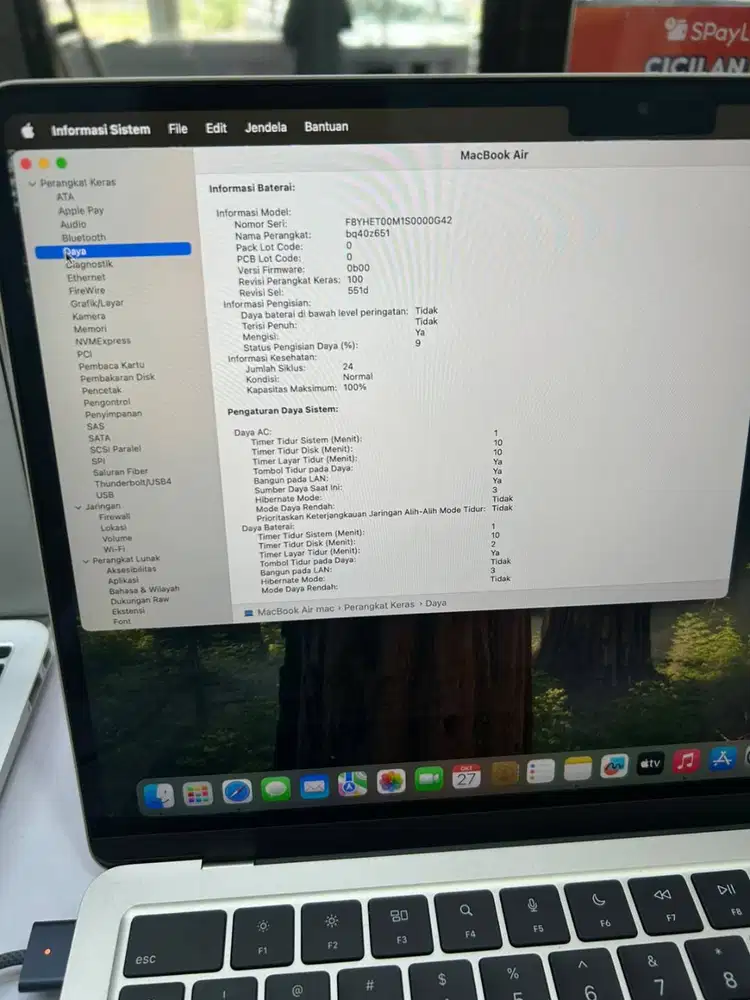Select Wi-Fi under Jaringan
The image size is (750, 1000).
114,549
